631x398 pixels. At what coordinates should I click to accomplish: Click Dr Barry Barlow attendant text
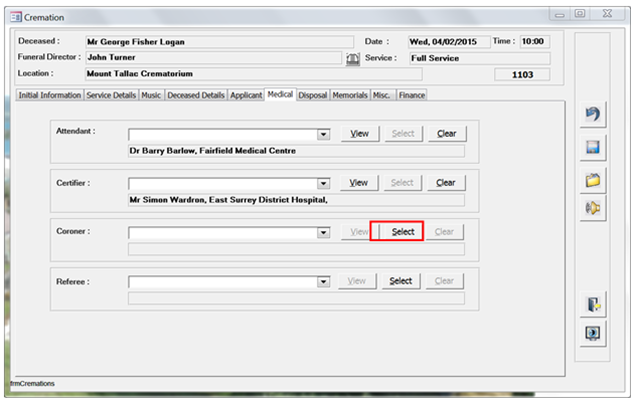tap(212, 151)
